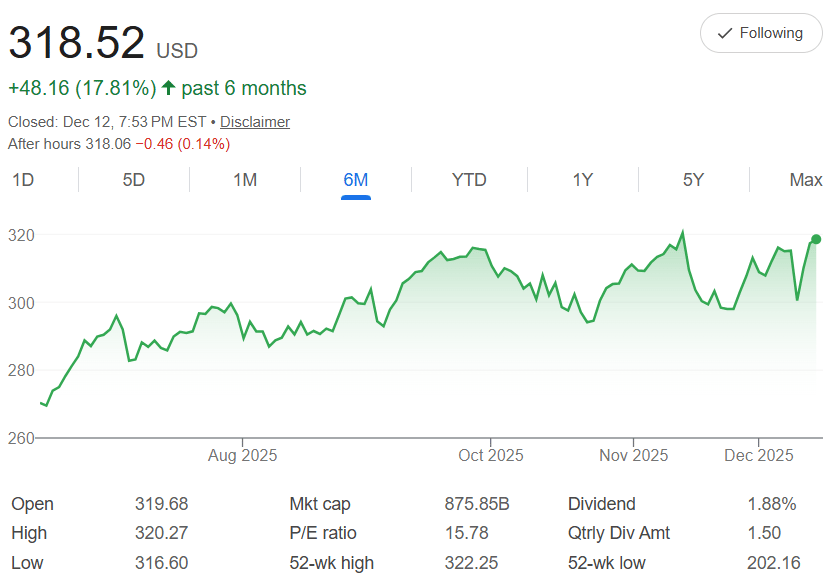Viewport: 839px width, 583px height.
Task: Click the active 6M range tab
Action: tap(356, 180)
